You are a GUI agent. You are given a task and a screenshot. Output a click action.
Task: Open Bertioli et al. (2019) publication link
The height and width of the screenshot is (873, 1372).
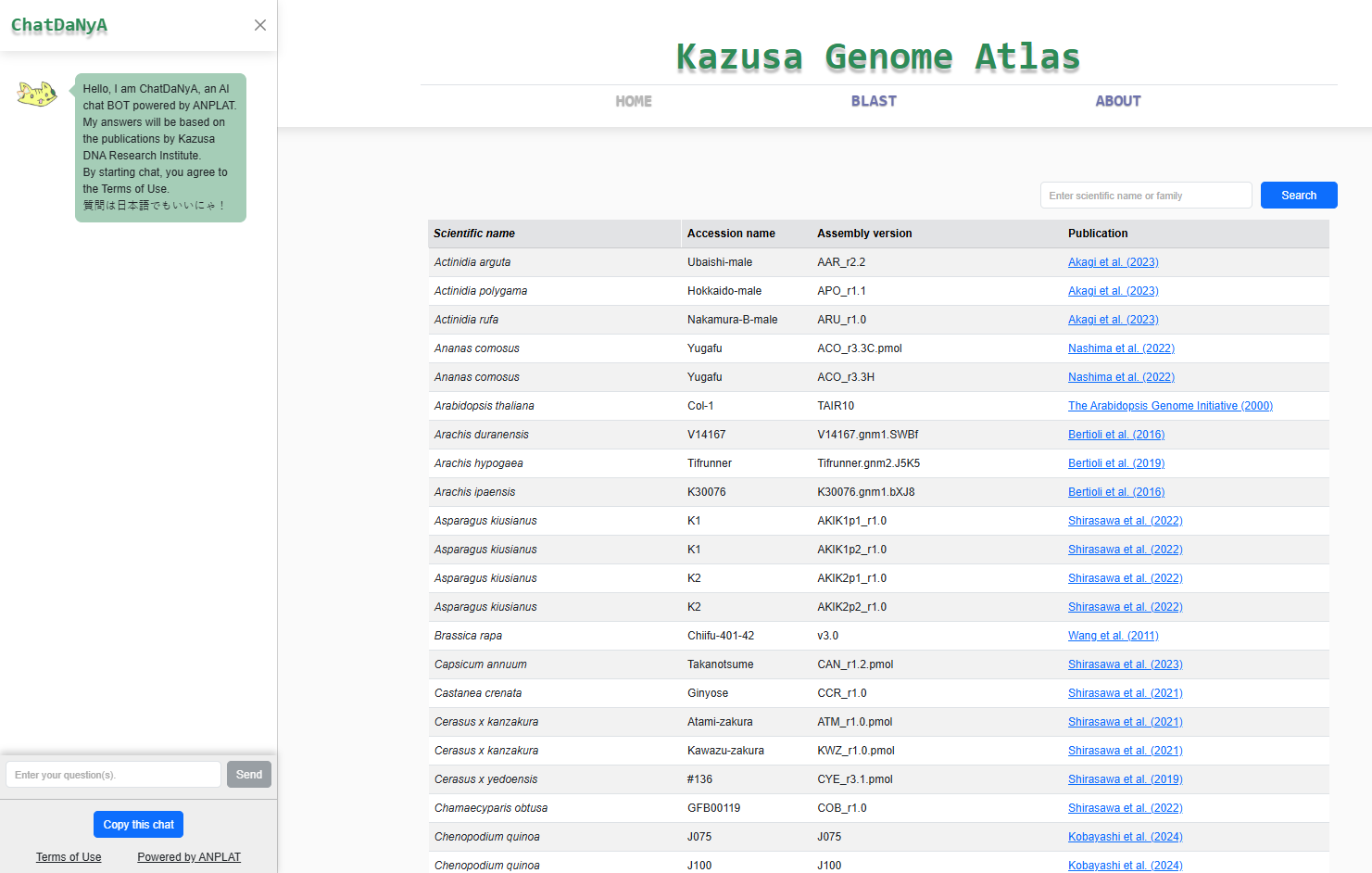(1116, 463)
